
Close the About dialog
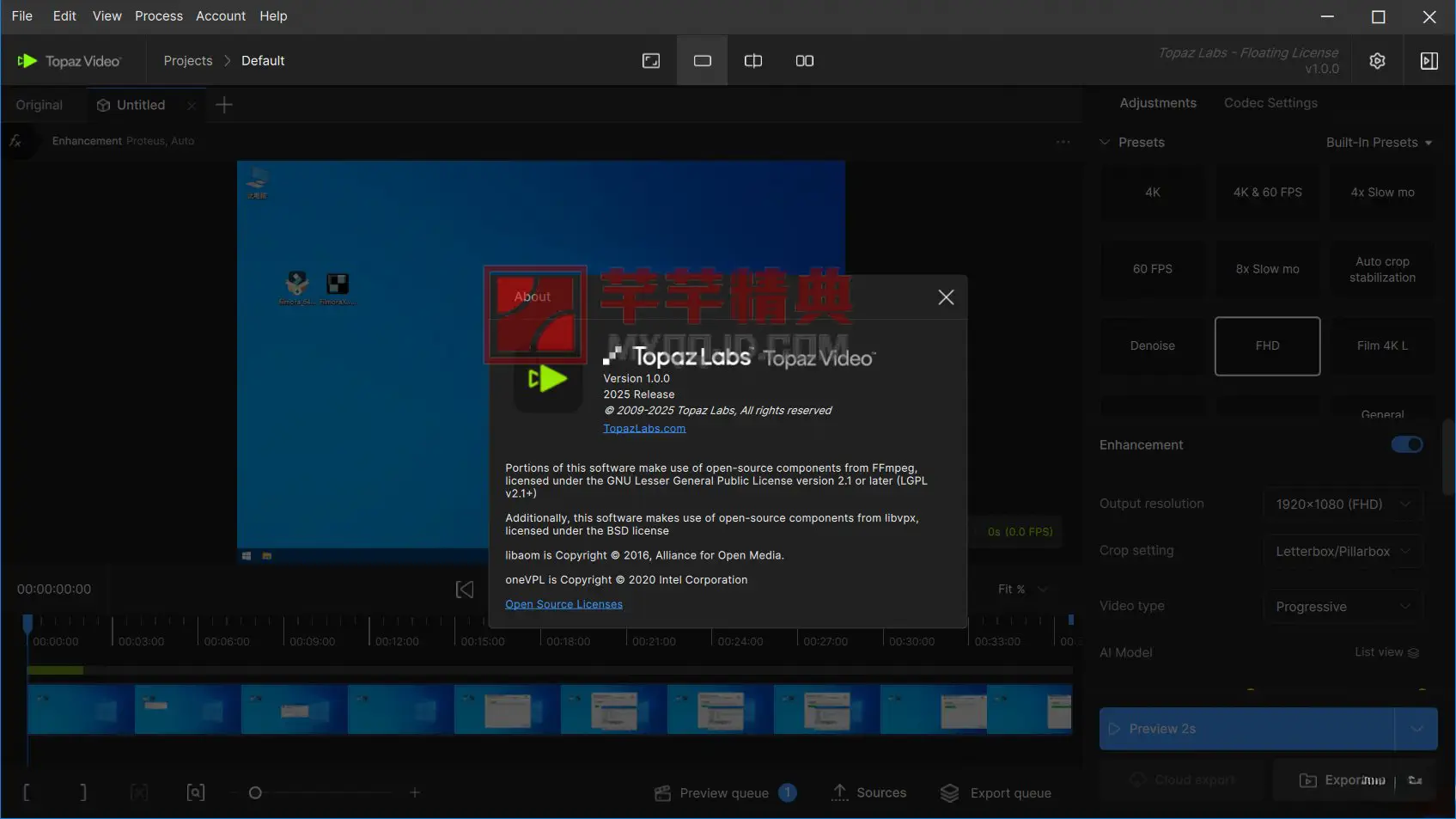946,297
